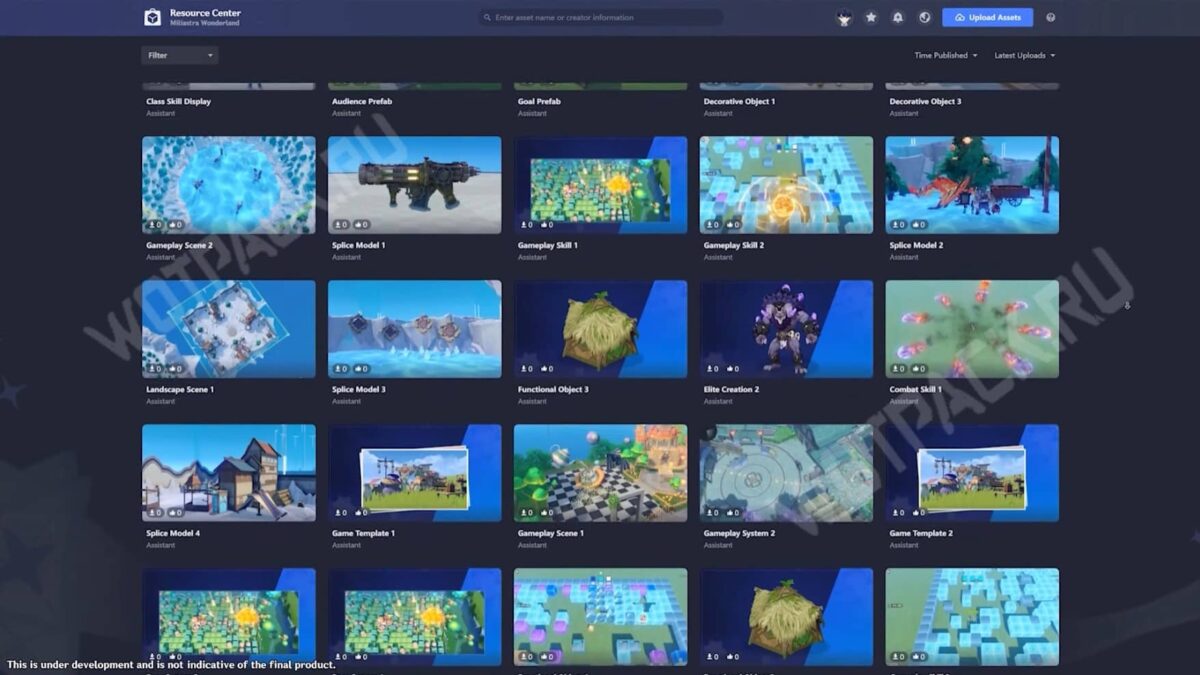Viewport: 1200px width, 675px height.
Task: Click the Resource Center logo icon
Action: pos(152,17)
